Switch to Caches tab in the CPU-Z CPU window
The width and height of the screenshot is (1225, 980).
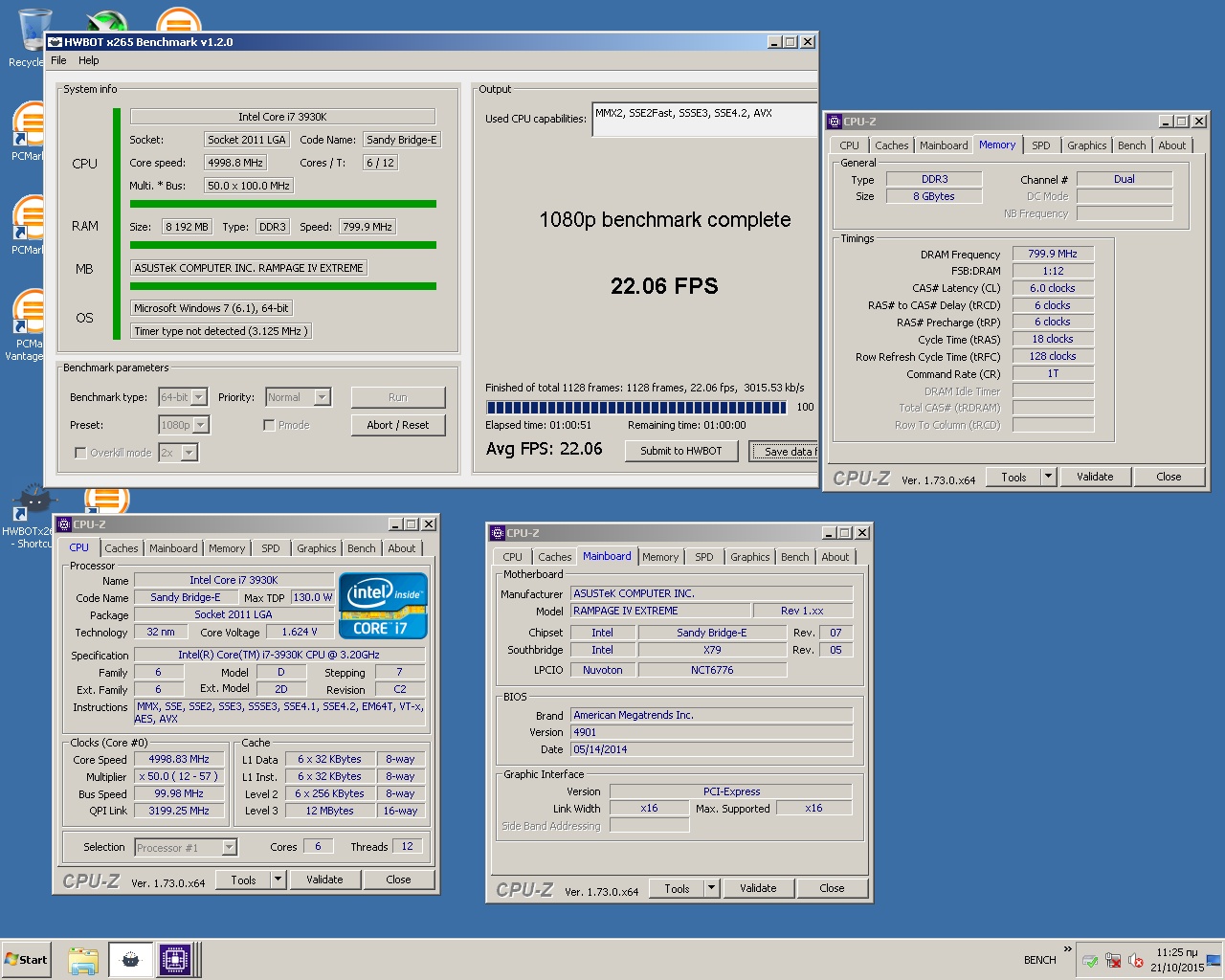(122, 548)
